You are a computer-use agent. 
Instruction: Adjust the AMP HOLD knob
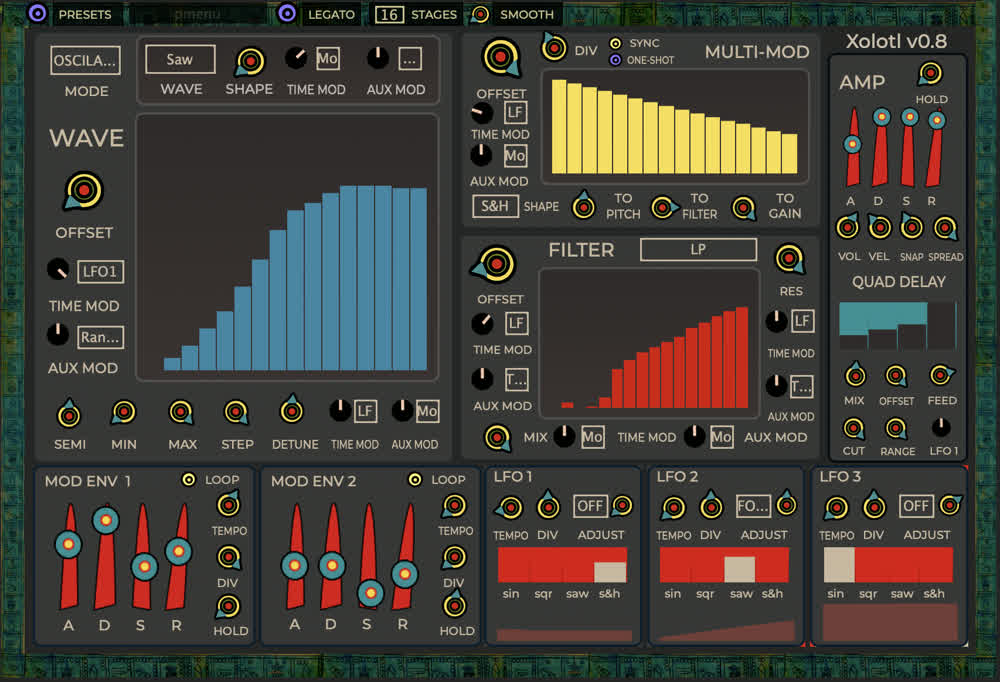coord(930,73)
